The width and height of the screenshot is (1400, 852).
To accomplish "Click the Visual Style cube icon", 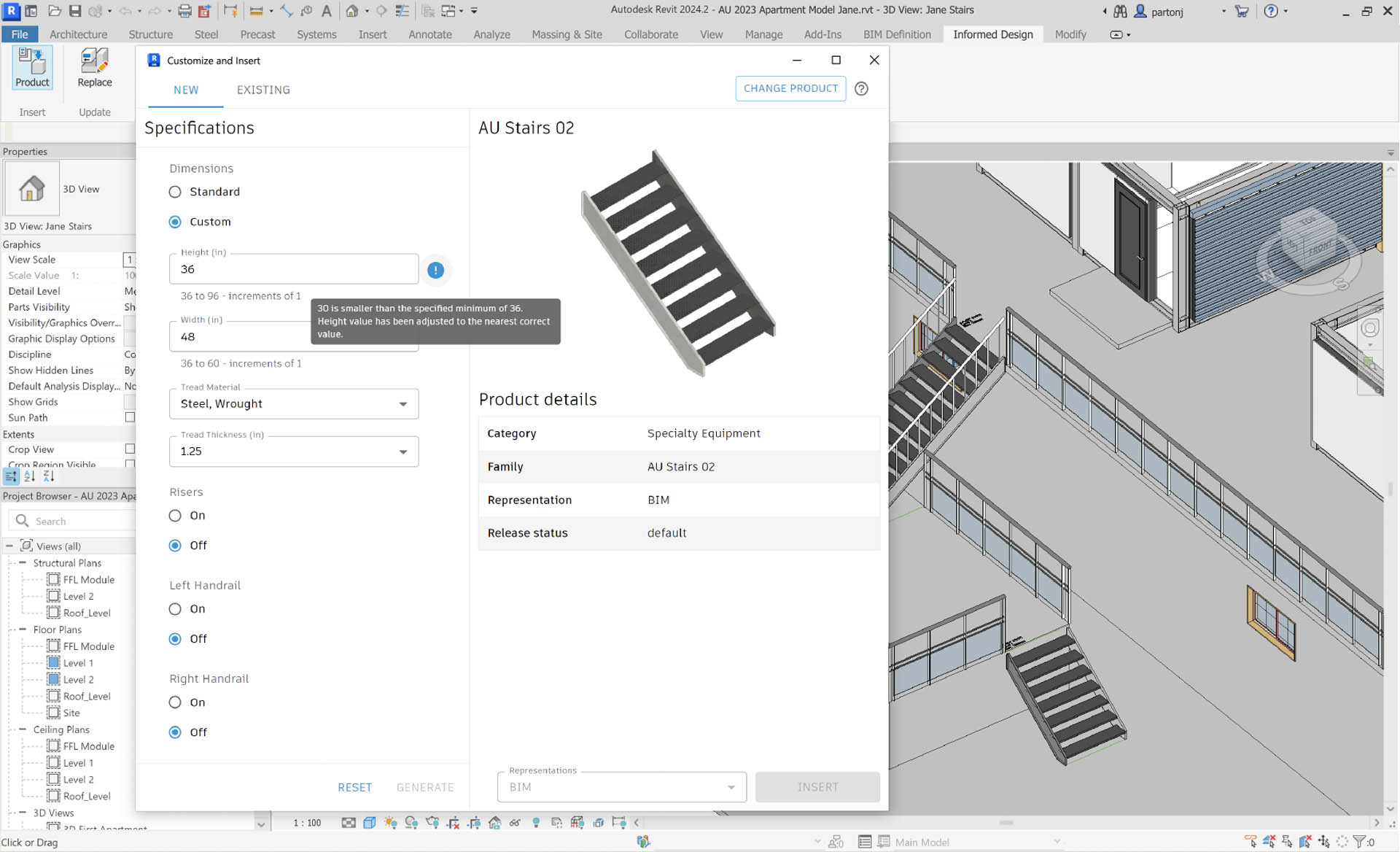I will 370,823.
